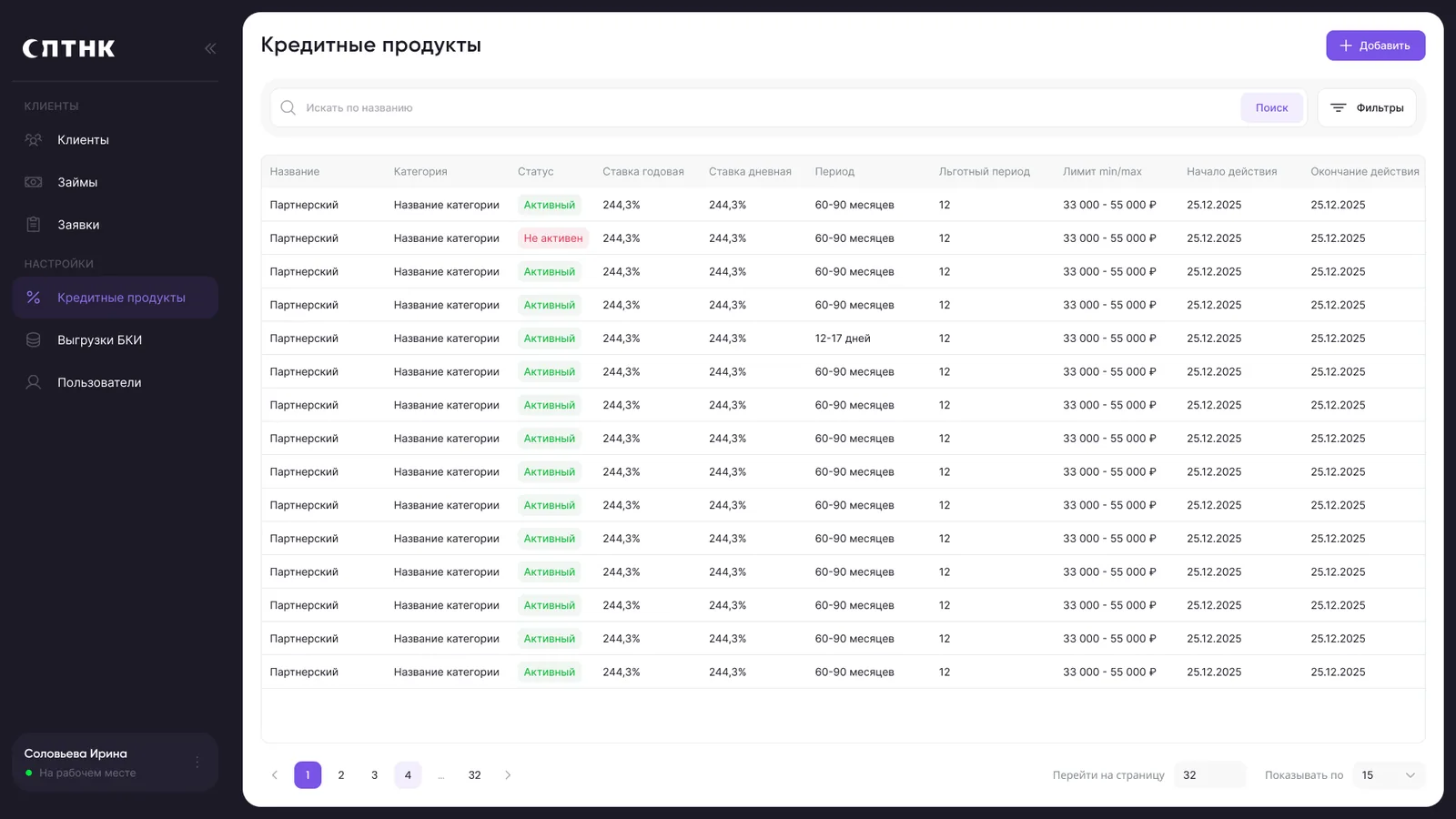The width and height of the screenshot is (1456, 819).
Task: Sort by Ставка годовая column header
Action: click(643, 171)
